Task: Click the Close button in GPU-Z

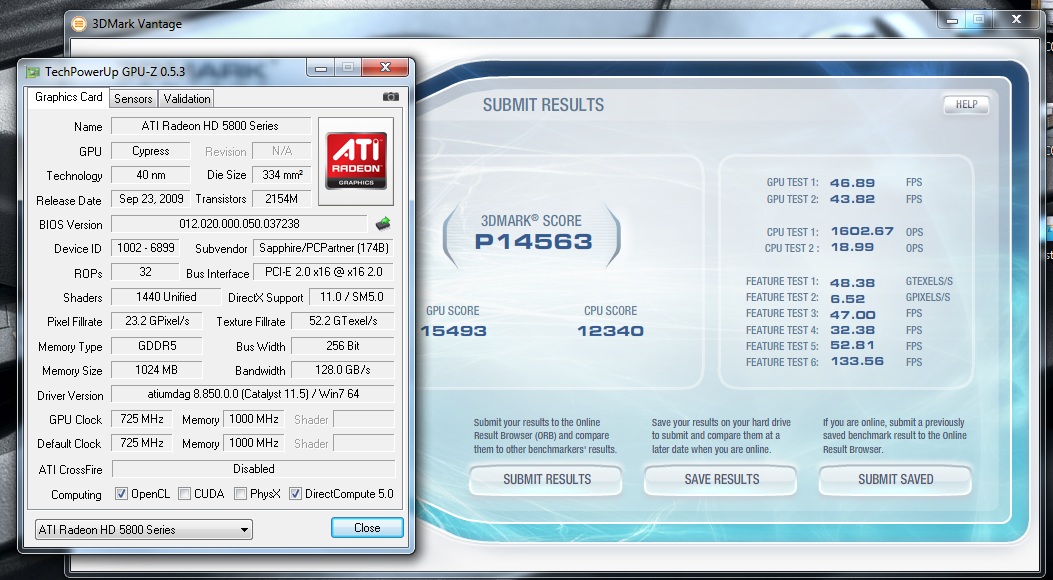Action: 367,528
